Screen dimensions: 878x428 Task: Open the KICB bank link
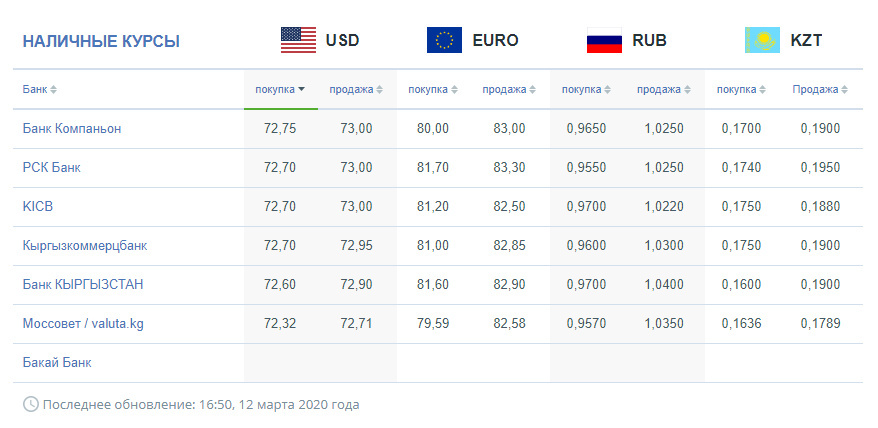pyautogui.click(x=38, y=207)
